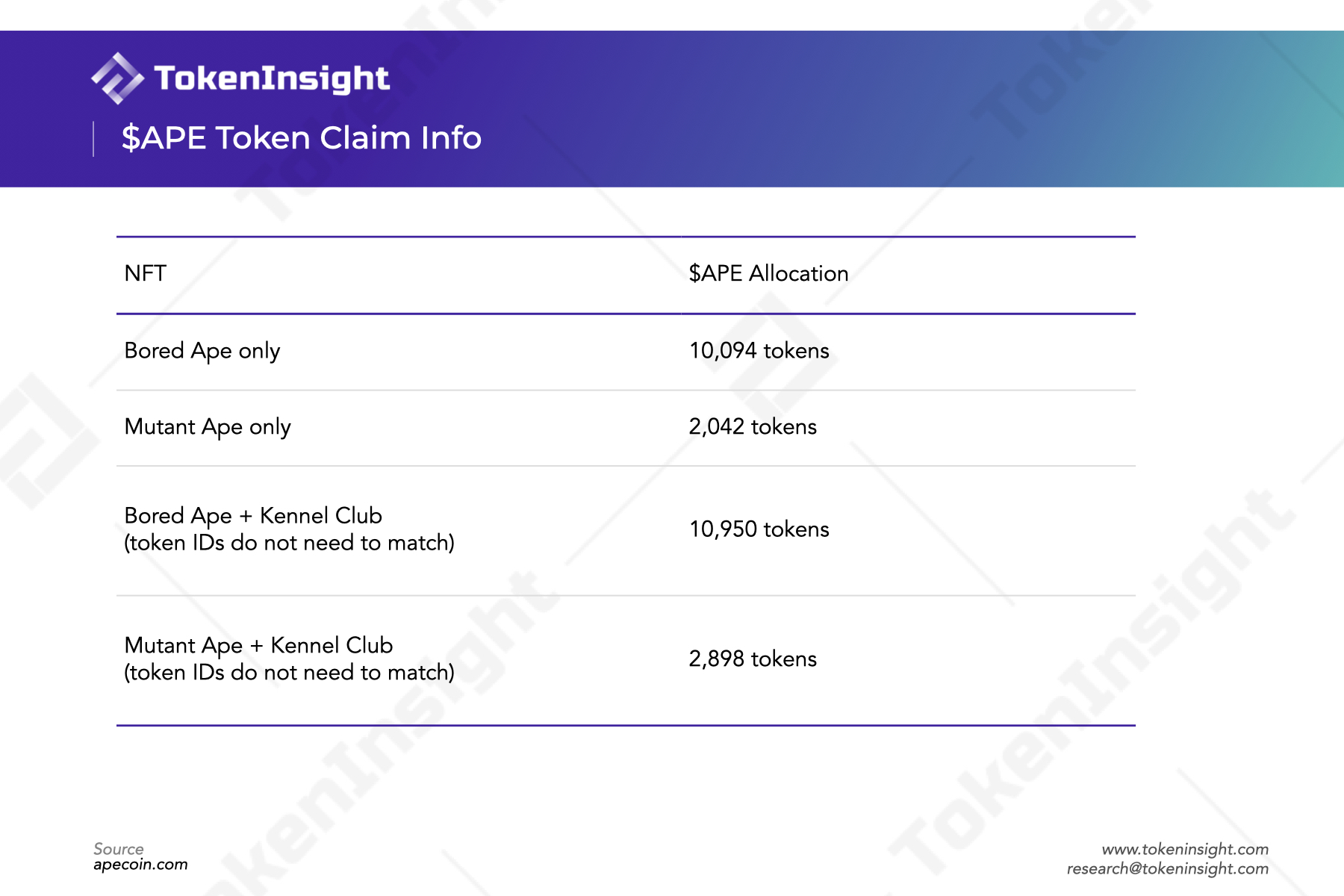Open the www.tokeninsight.com link
The image size is (1344, 896).
[1185, 849]
